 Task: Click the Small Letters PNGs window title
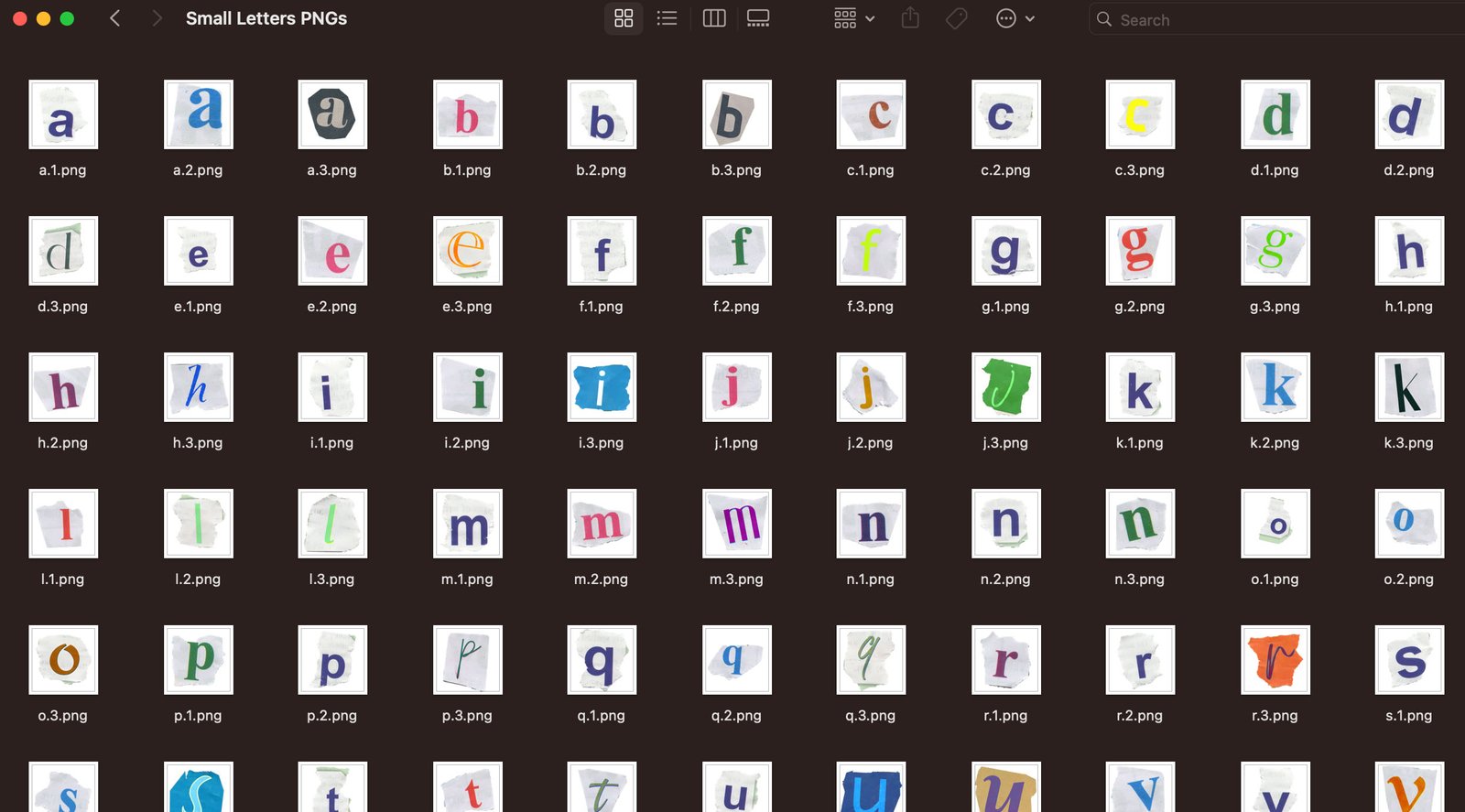(x=266, y=18)
